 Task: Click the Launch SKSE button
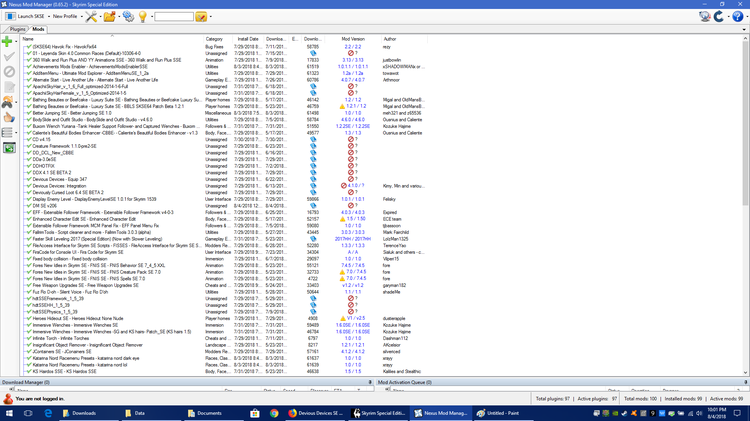pyautogui.click(x=25, y=16)
